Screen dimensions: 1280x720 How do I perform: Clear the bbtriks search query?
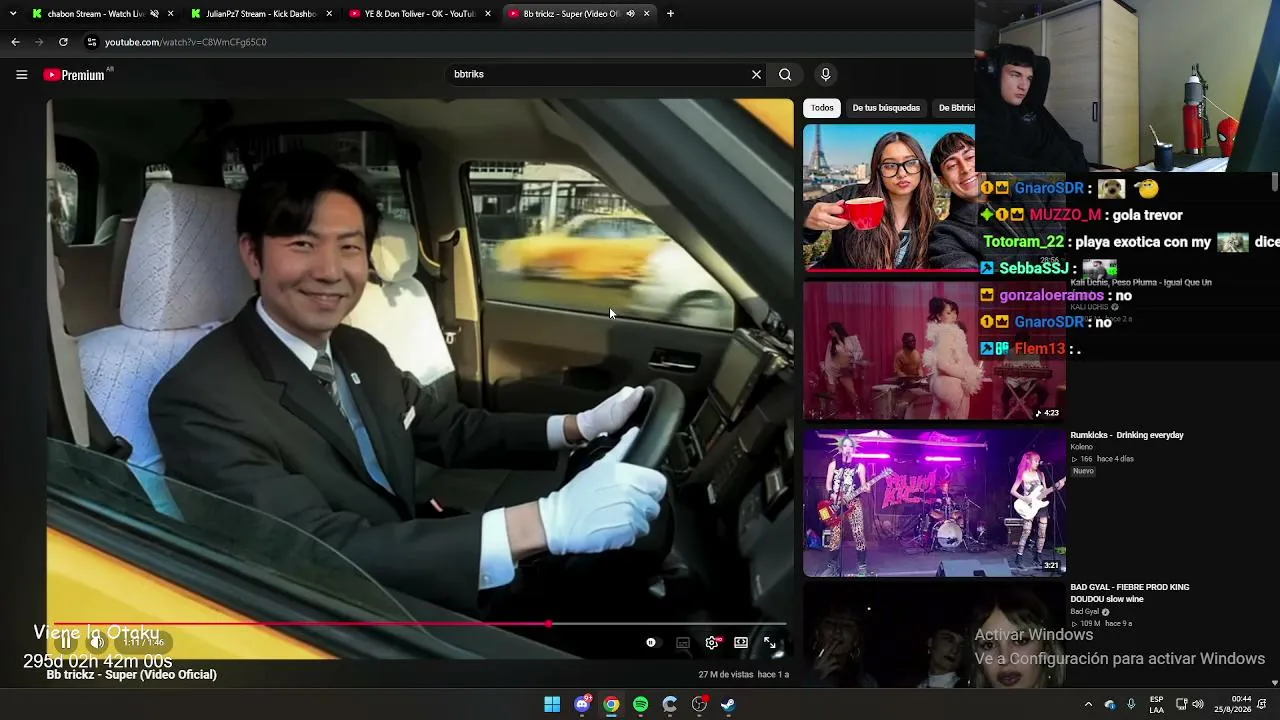pyautogui.click(x=756, y=74)
